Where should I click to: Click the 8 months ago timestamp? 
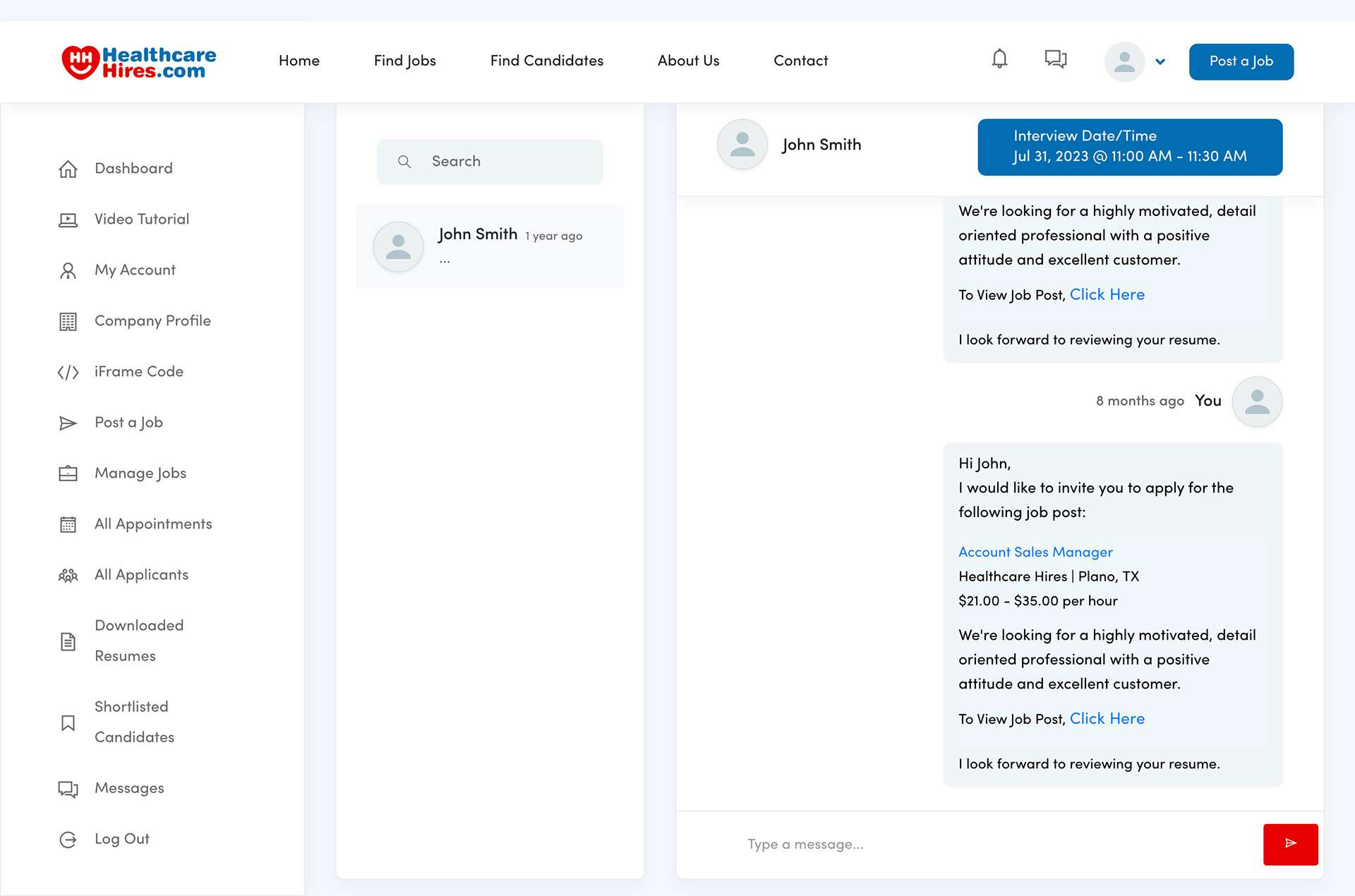(1140, 401)
